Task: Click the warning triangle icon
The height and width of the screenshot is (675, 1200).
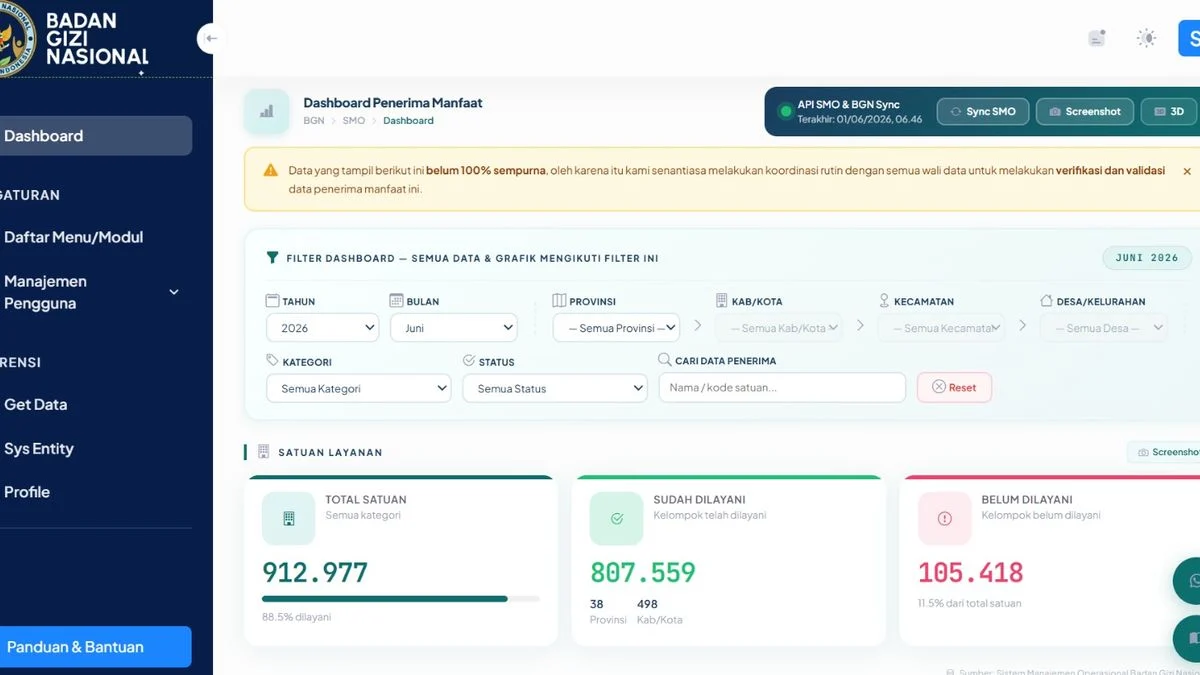Action: [x=270, y=171]
